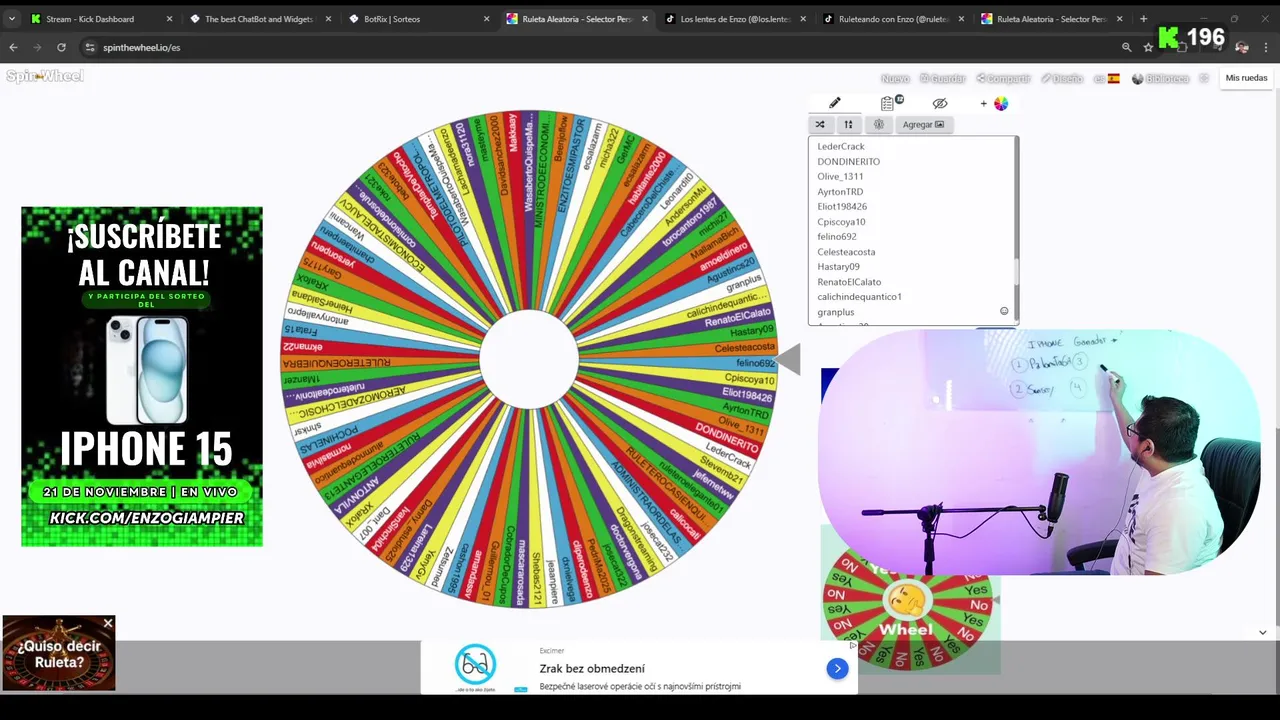Open Diseño customization menu
1280x720 pixels.
[1062, 78]
